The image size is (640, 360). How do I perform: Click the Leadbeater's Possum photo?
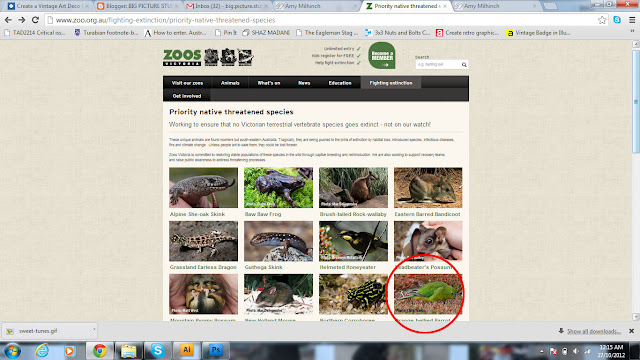click(428, 241)
